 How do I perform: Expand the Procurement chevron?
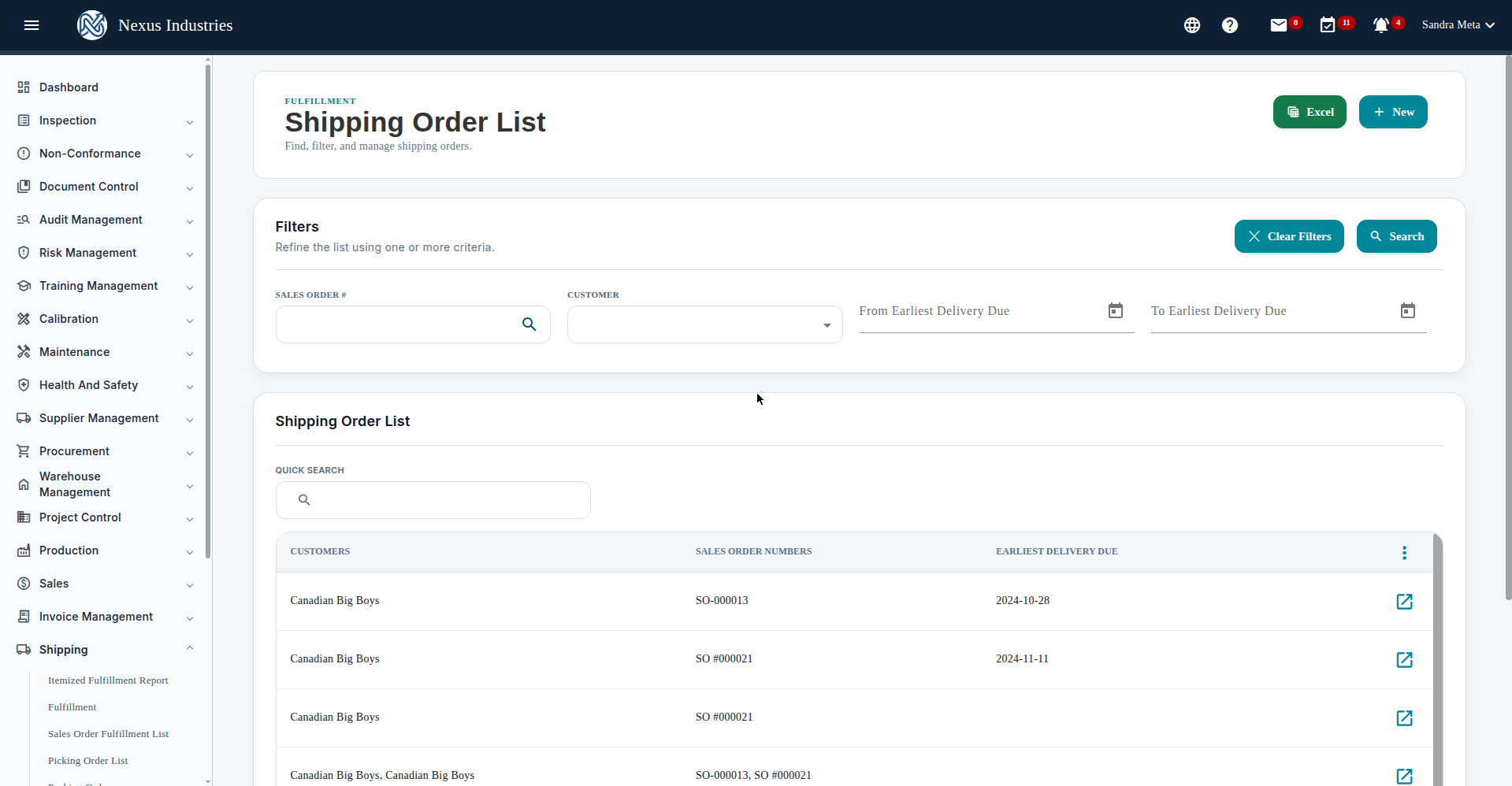point(190,453)
